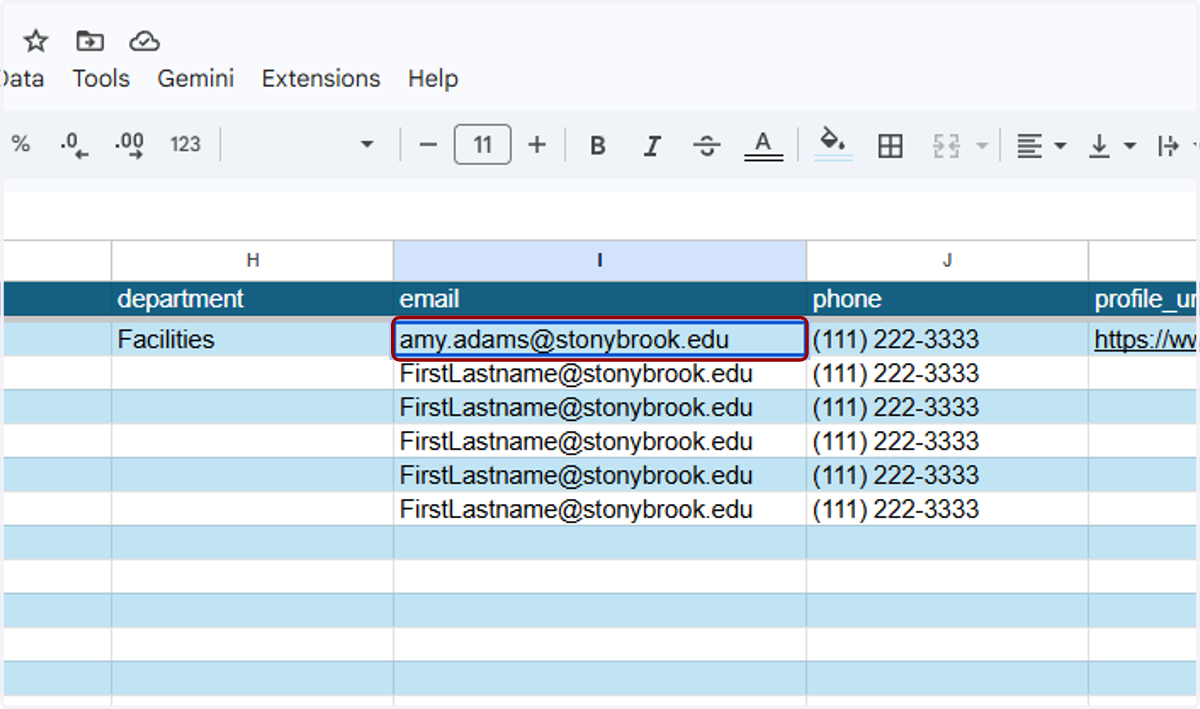Click the move to folder icon
The height and width of the screenshot is (709, 1200).
pyautogui.click(x=90, y=41)
